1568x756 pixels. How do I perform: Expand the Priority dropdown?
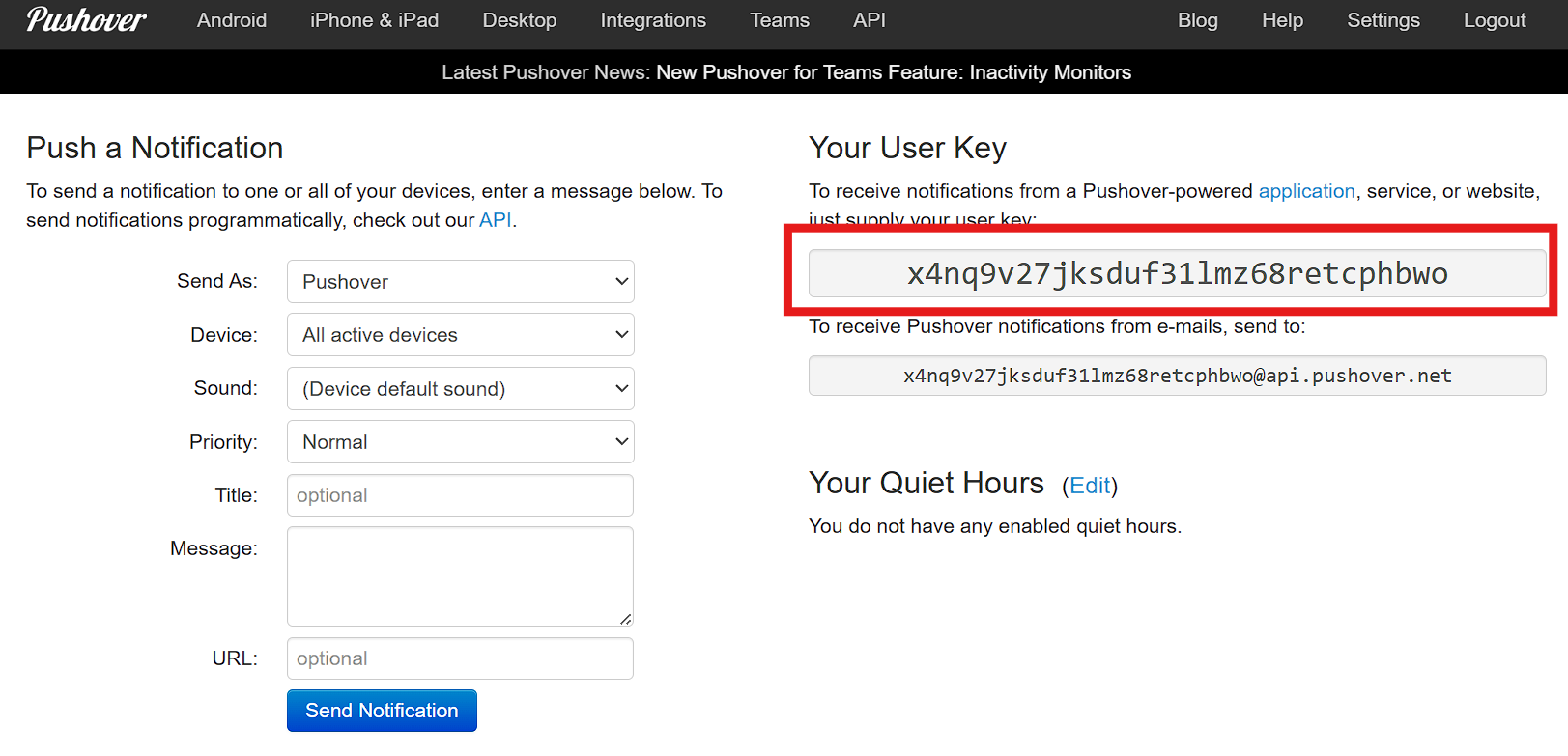coord(460,442)
